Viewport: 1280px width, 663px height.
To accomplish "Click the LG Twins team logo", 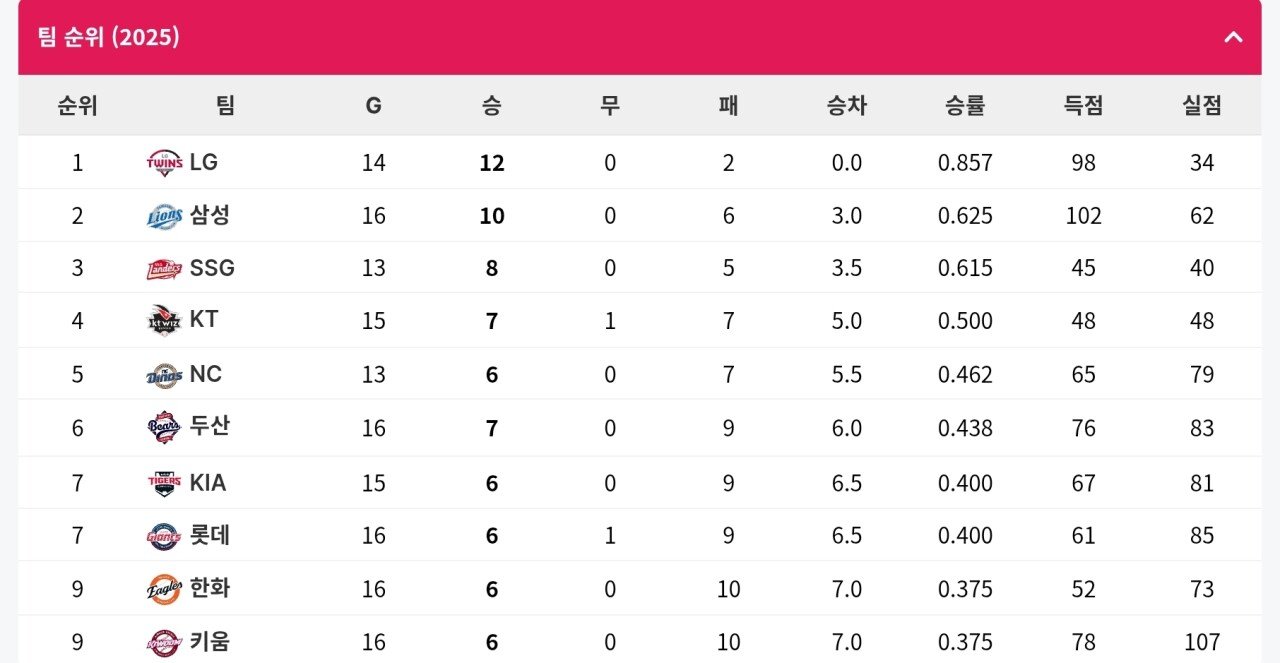I will click(x=164, y=163).
